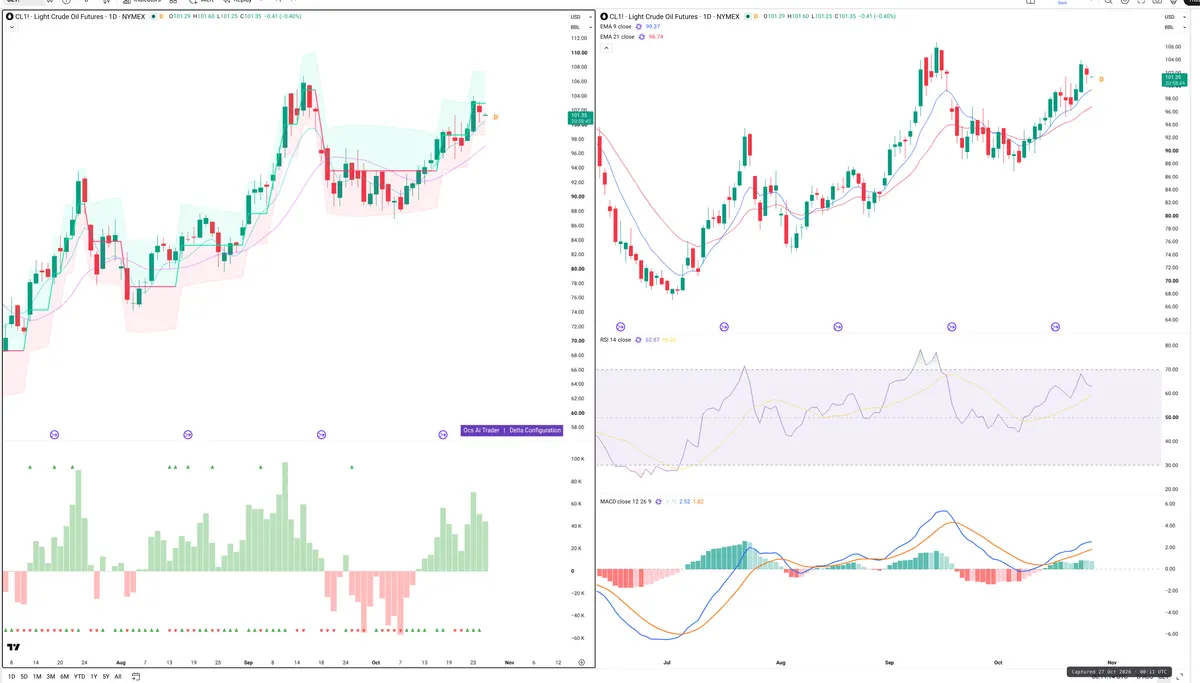Select the YTD time range
The width and height of the screenshot is (1200, 683).
click(79, 677)
